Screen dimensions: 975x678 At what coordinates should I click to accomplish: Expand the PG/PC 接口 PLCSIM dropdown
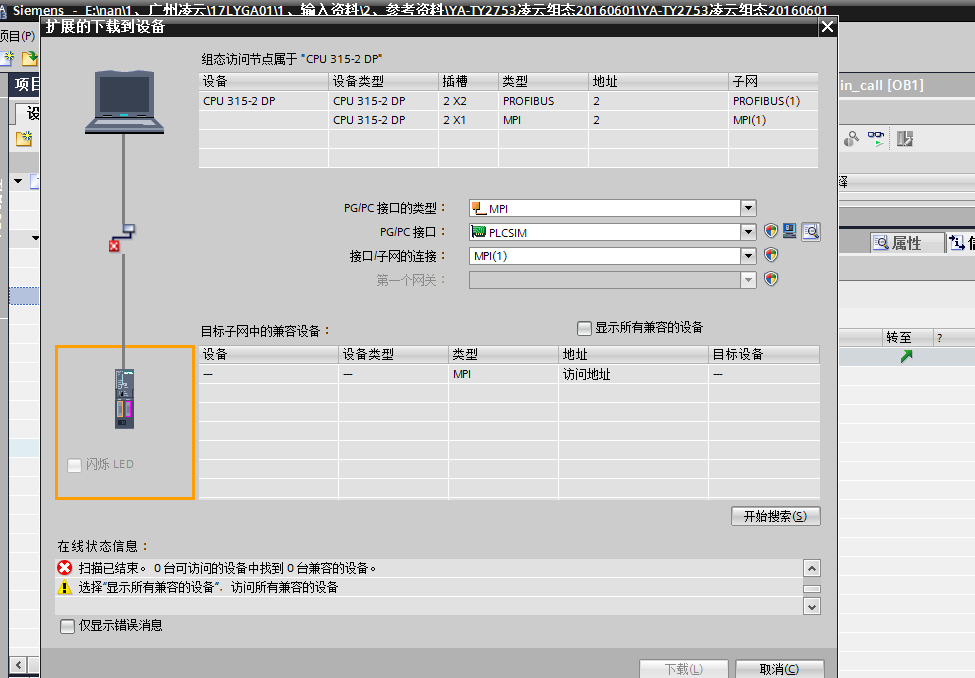(748, 232)
